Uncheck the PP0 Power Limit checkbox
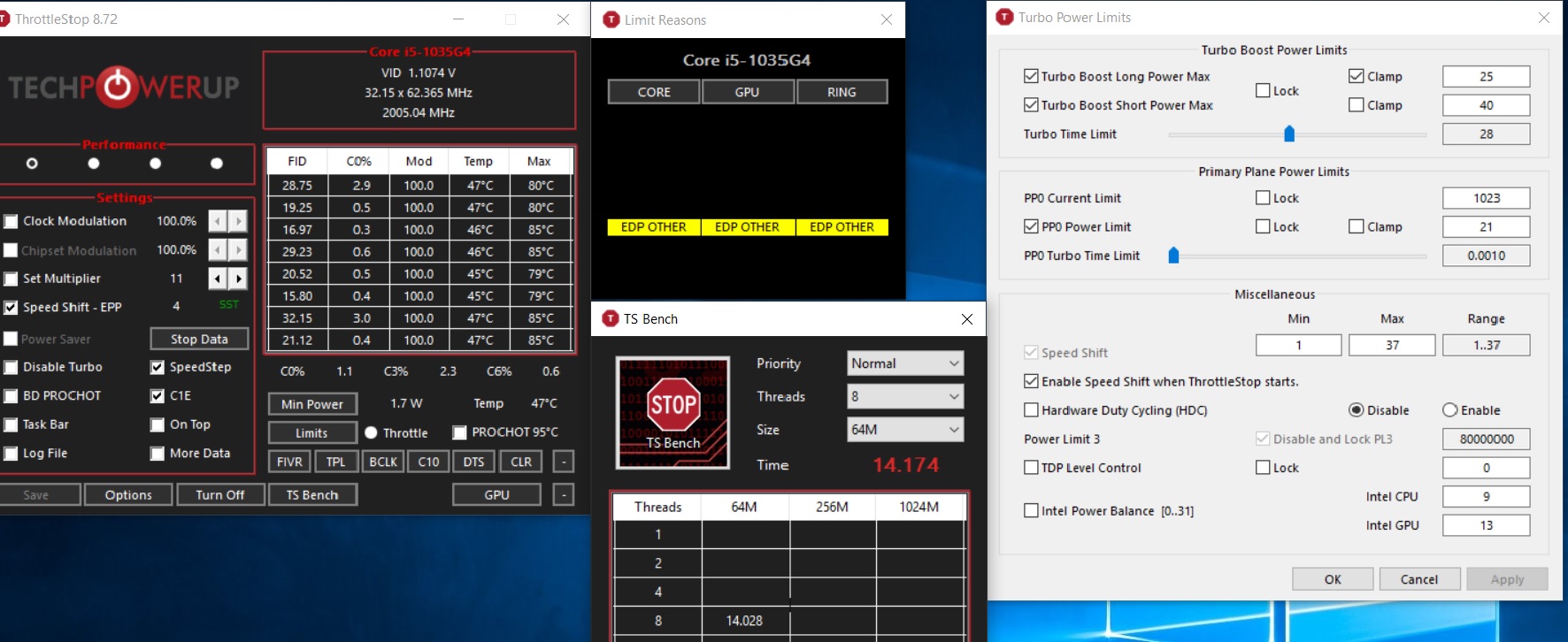The height and width of the screenshot is (642, 1568). (x=1031, y=226)
